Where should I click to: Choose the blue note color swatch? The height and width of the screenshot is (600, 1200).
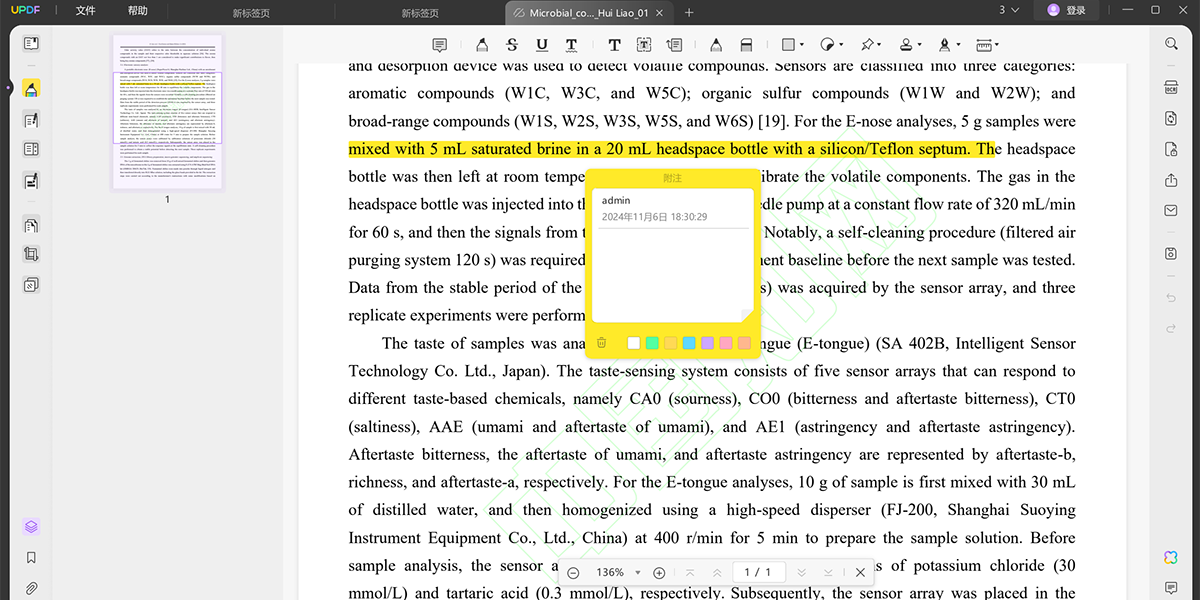689,343
